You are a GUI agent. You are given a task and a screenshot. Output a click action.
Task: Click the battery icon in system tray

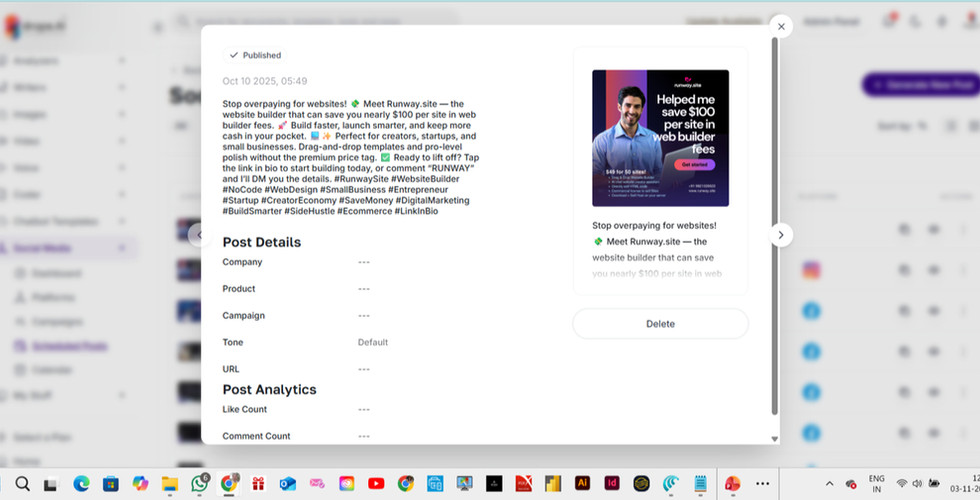tap(934, 484)
